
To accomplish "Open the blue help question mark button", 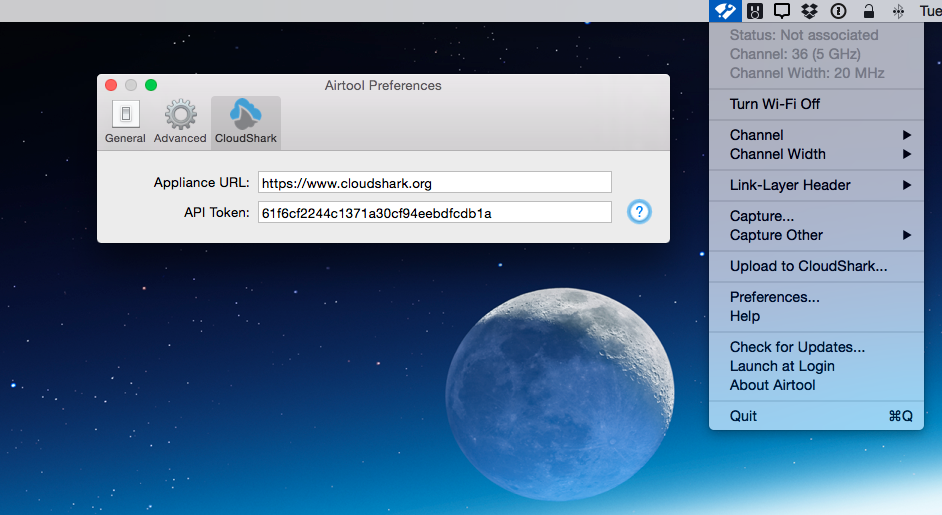I will [x=639, y=212].
